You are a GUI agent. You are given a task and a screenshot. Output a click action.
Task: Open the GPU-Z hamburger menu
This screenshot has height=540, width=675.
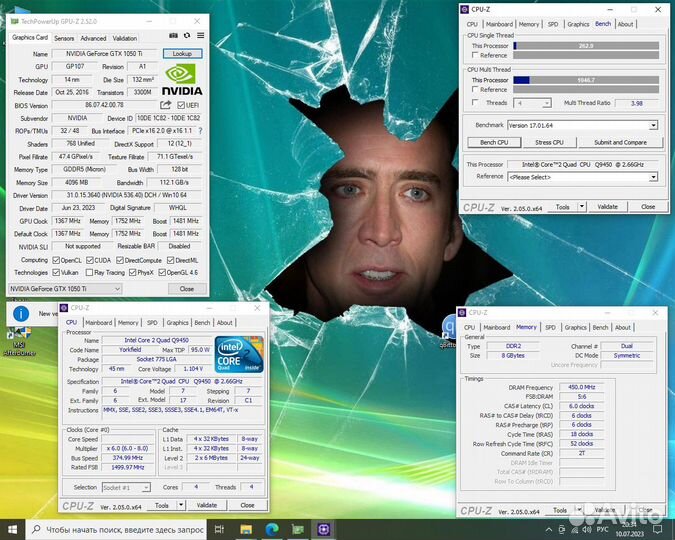point(201,35)
